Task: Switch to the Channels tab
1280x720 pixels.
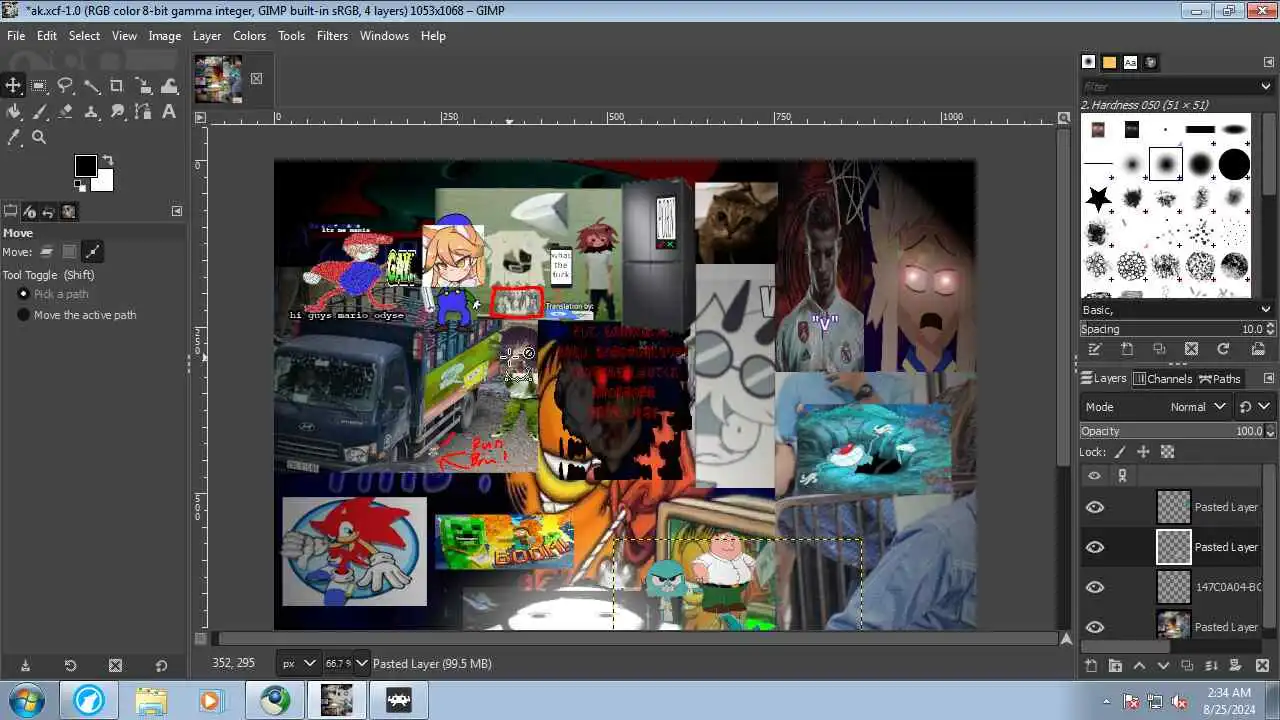Action: [x=1161, y=378]
